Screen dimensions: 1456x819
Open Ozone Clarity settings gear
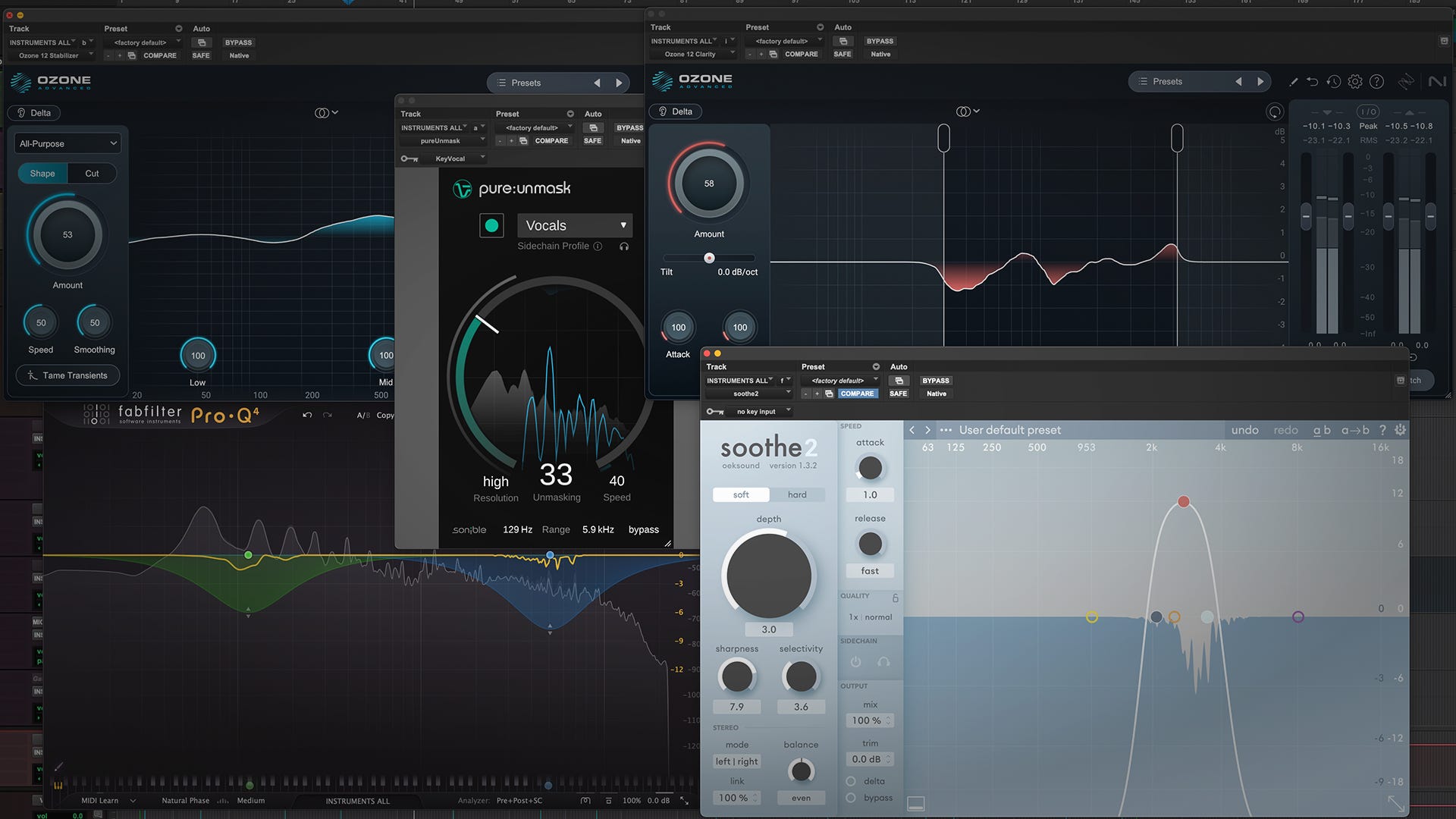1355,82
